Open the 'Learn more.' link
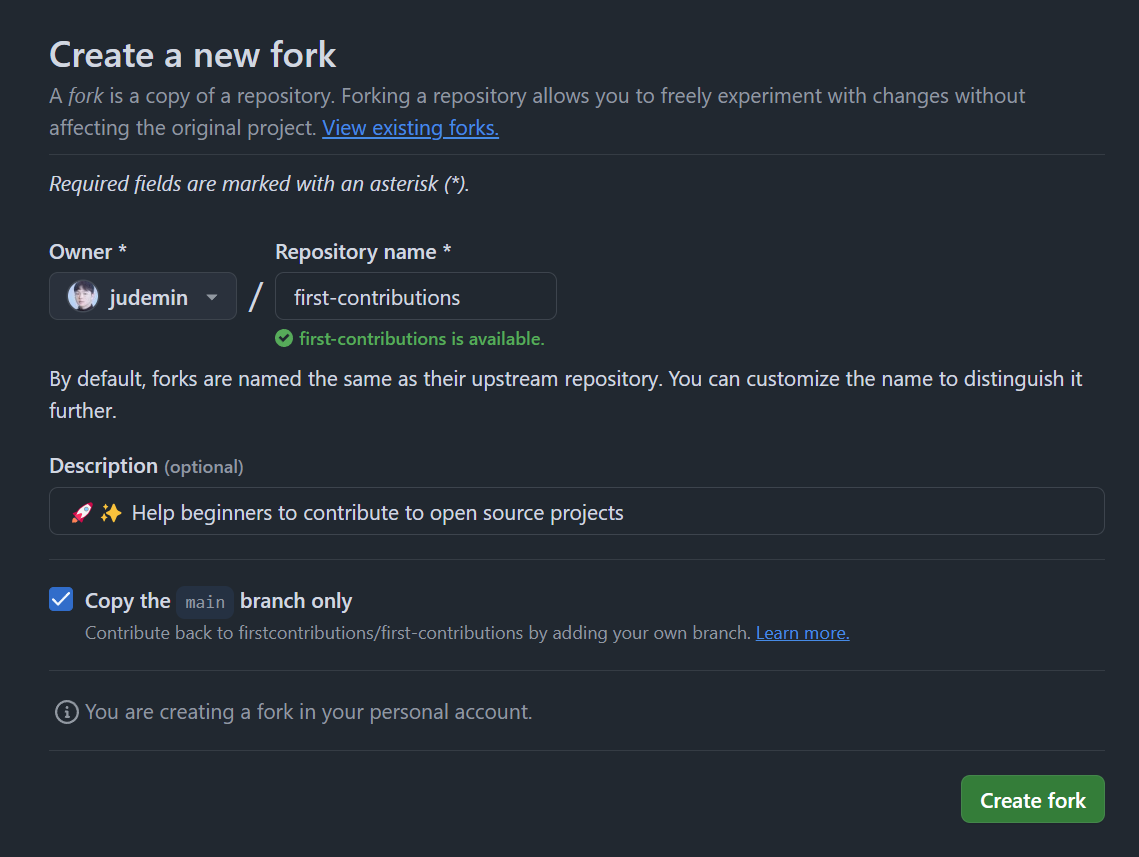Image resolution: width=1139 pixels, height=857 pixels. pos(802,632)
